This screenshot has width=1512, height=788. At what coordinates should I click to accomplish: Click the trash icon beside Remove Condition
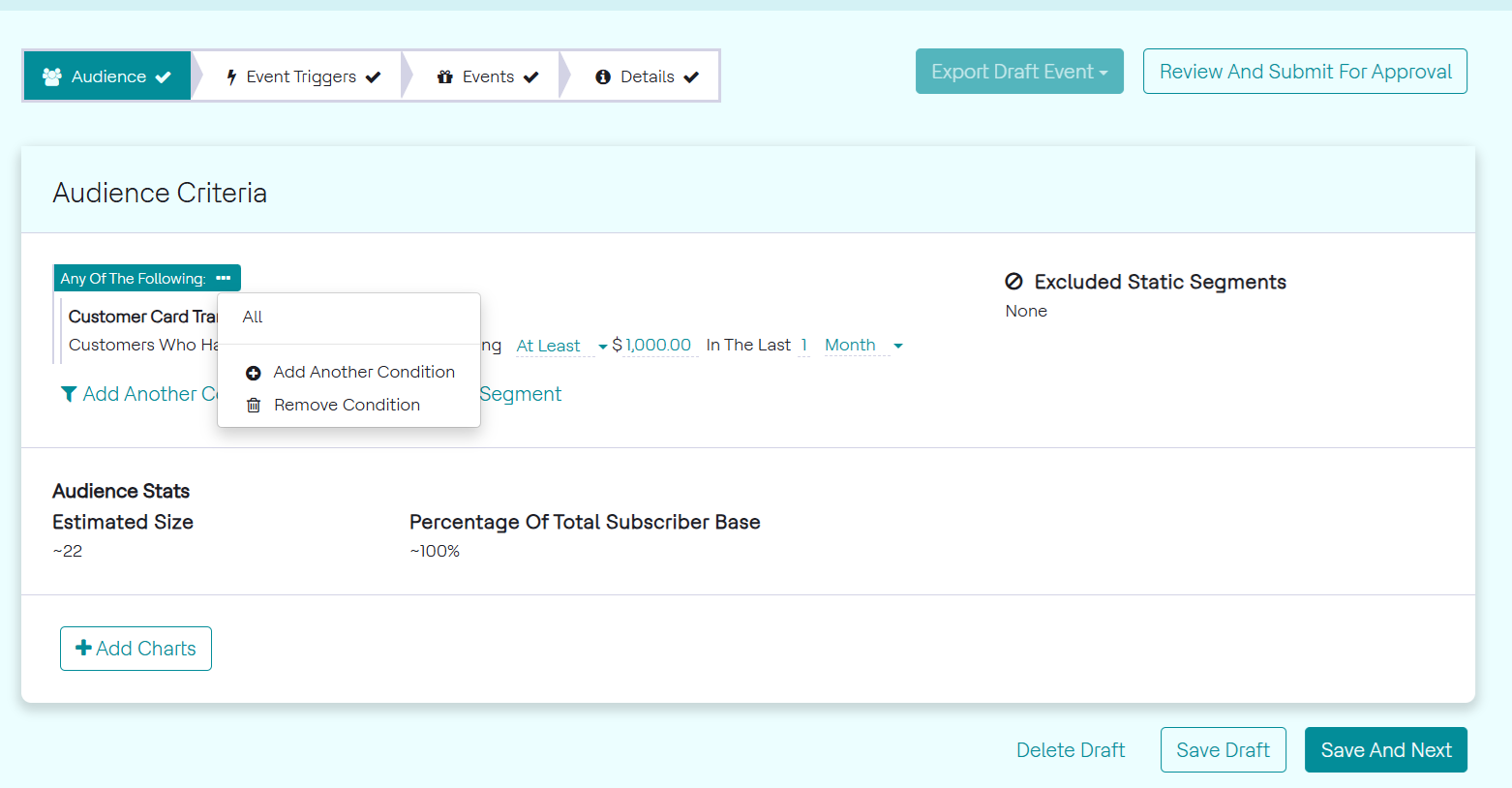point(254,406)
